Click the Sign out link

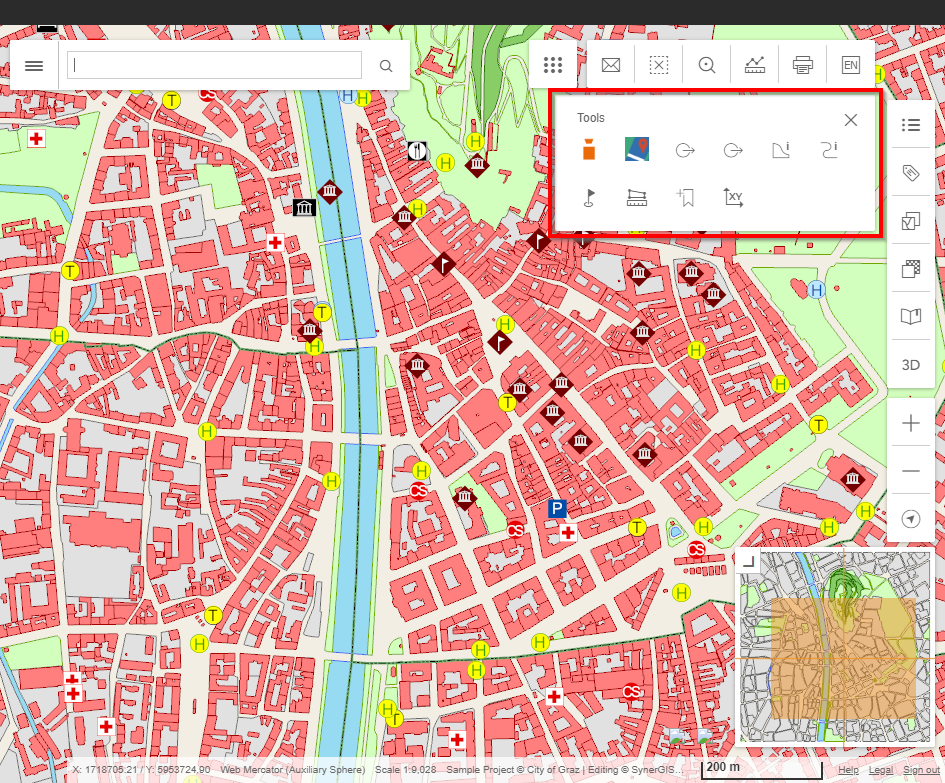click(x=921, y=770)
